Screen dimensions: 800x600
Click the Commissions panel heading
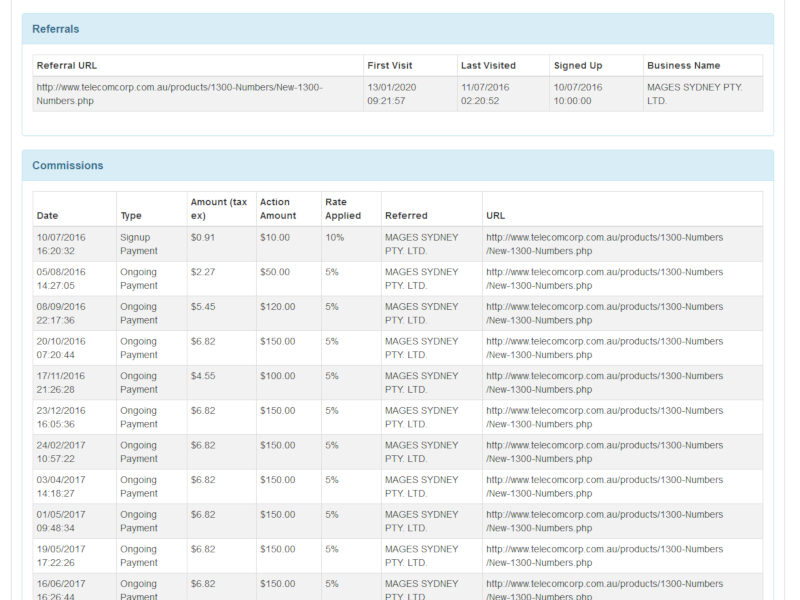click(68, 166)
